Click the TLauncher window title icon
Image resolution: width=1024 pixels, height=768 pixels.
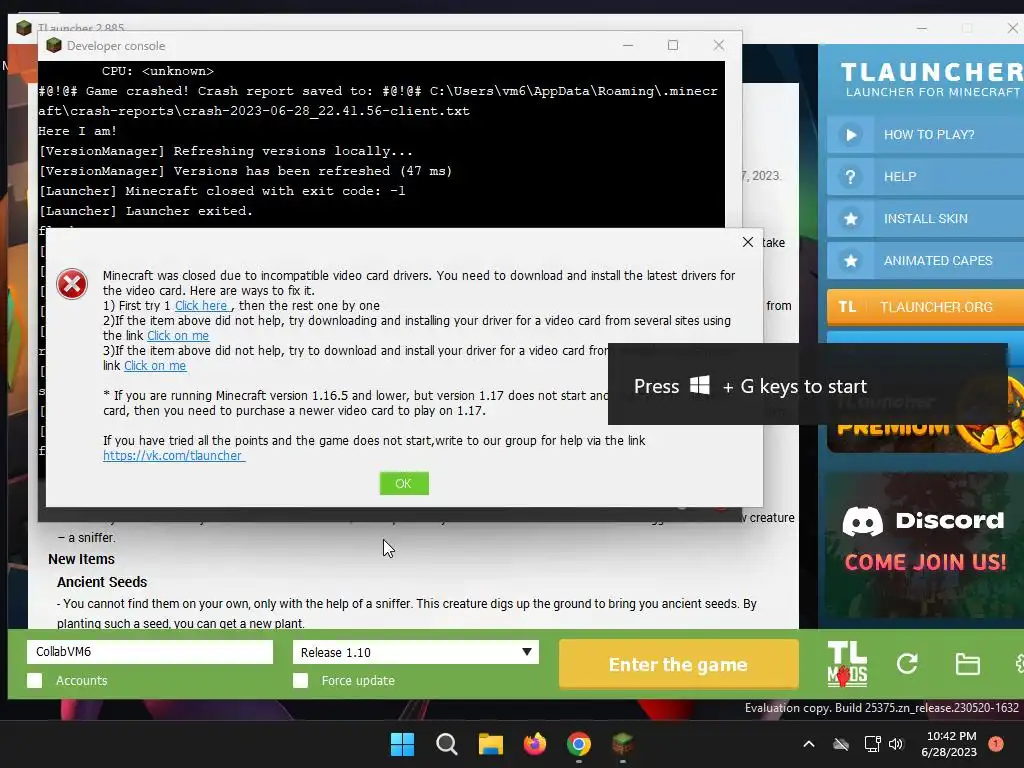pos(24,28)
